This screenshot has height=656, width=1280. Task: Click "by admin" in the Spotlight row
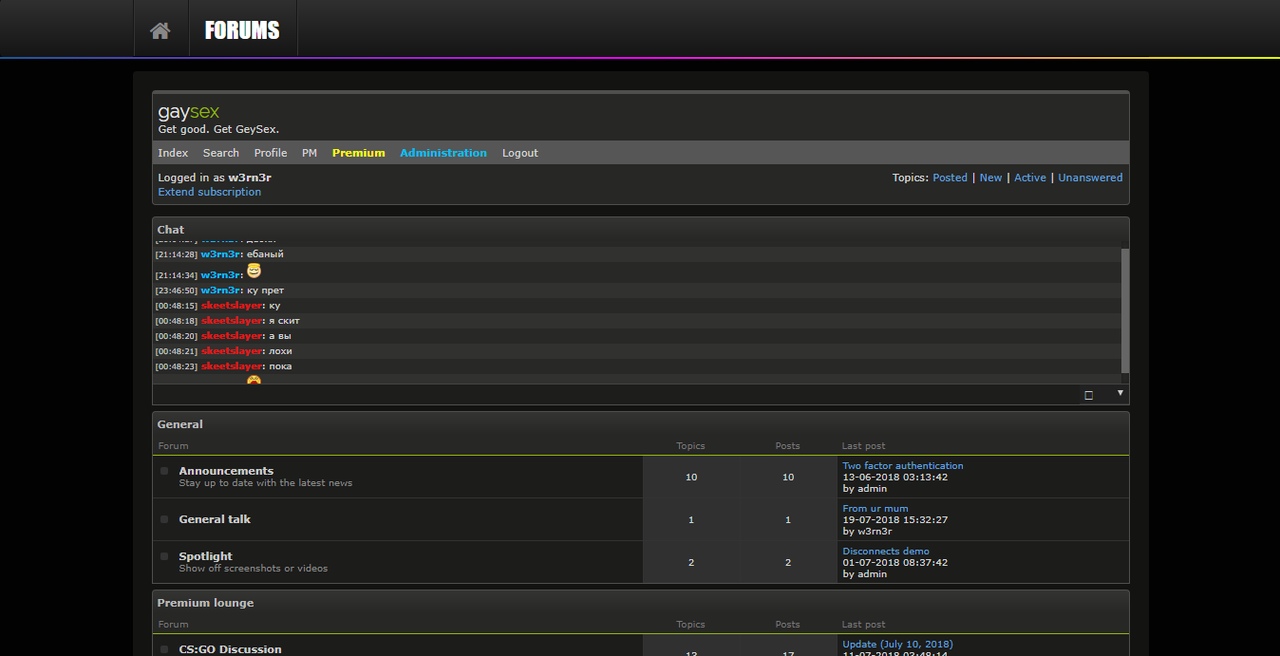click(865, 574)
